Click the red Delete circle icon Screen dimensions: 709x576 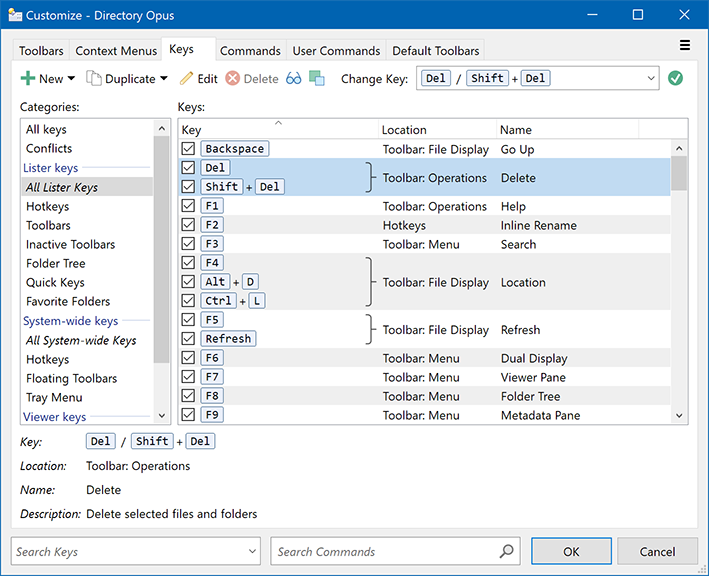tap(232, 79)
